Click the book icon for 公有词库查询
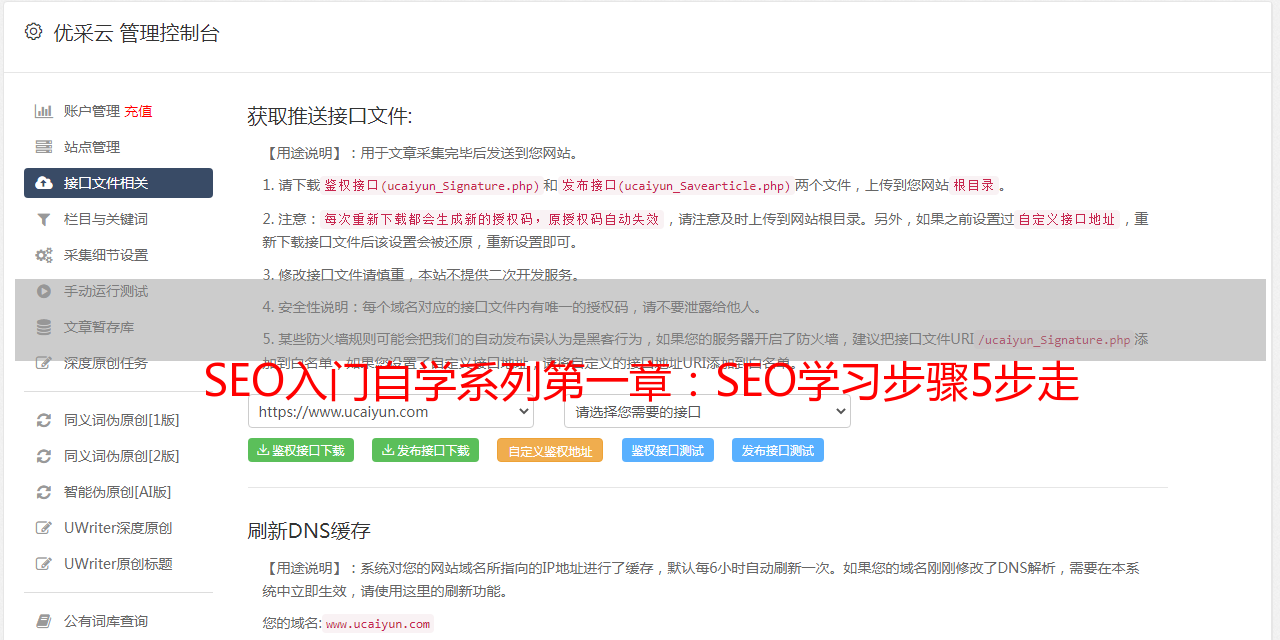 [x=44, y=621]
